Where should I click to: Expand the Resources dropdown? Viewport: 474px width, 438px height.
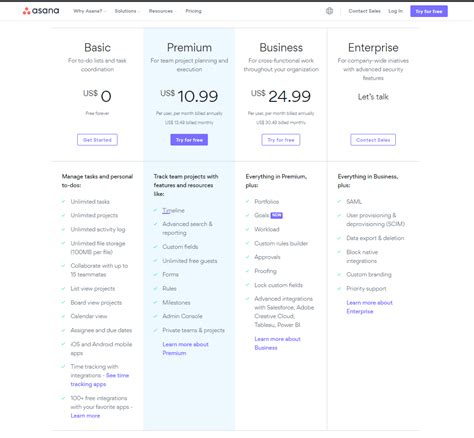pyautogui.click(x=162, y=11)
